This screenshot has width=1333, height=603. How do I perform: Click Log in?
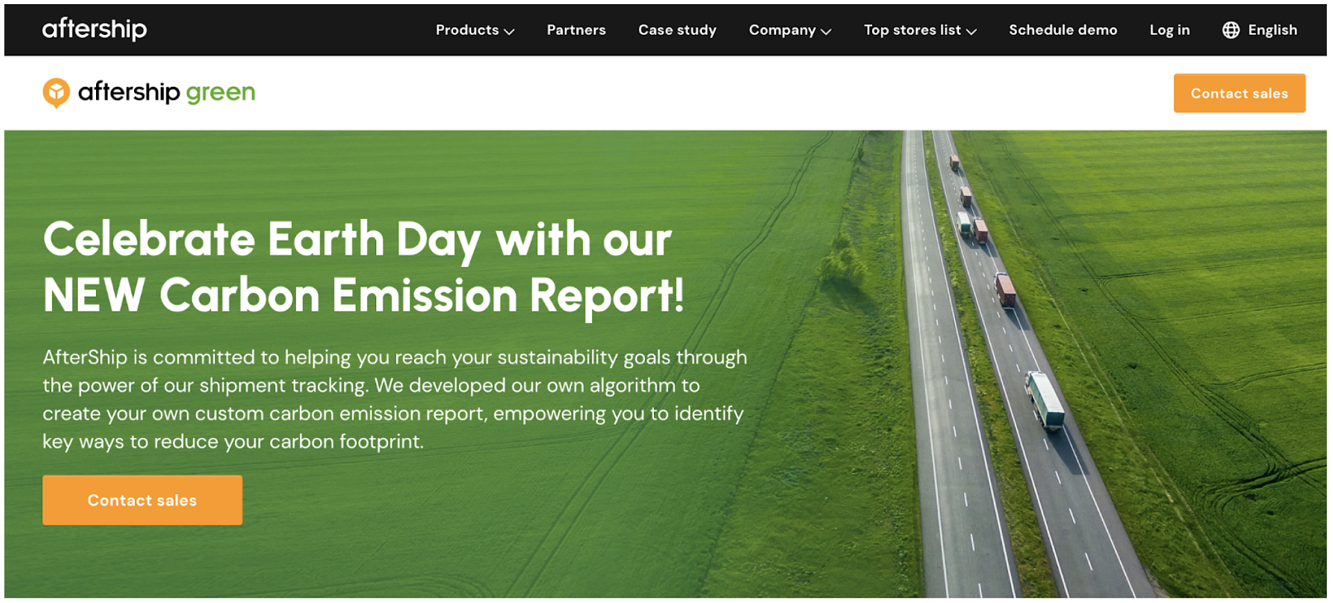point(1169,30)
